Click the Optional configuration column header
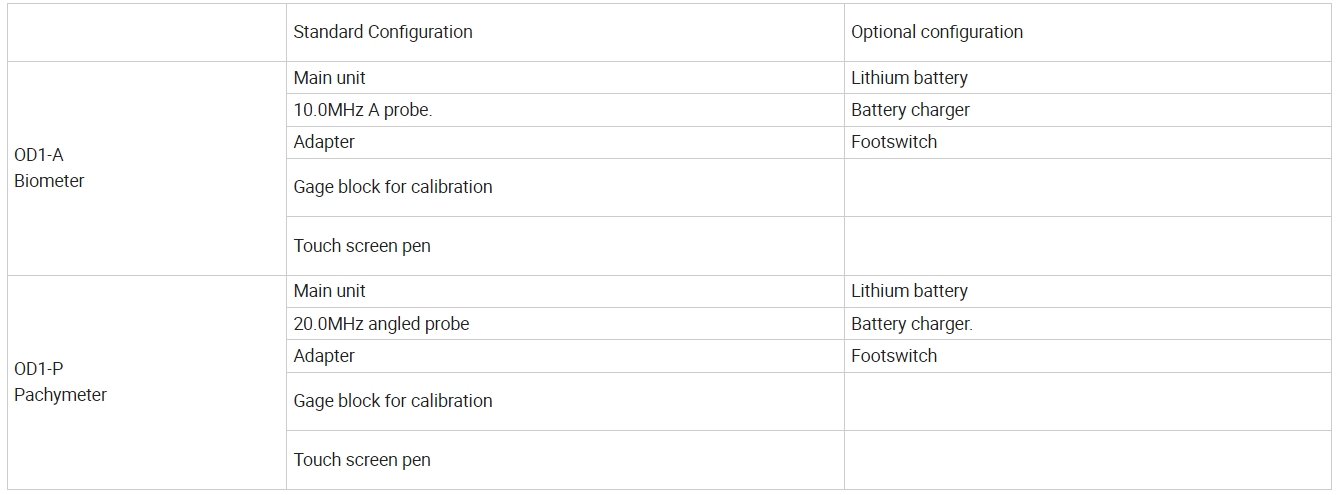 click(937, 32)
